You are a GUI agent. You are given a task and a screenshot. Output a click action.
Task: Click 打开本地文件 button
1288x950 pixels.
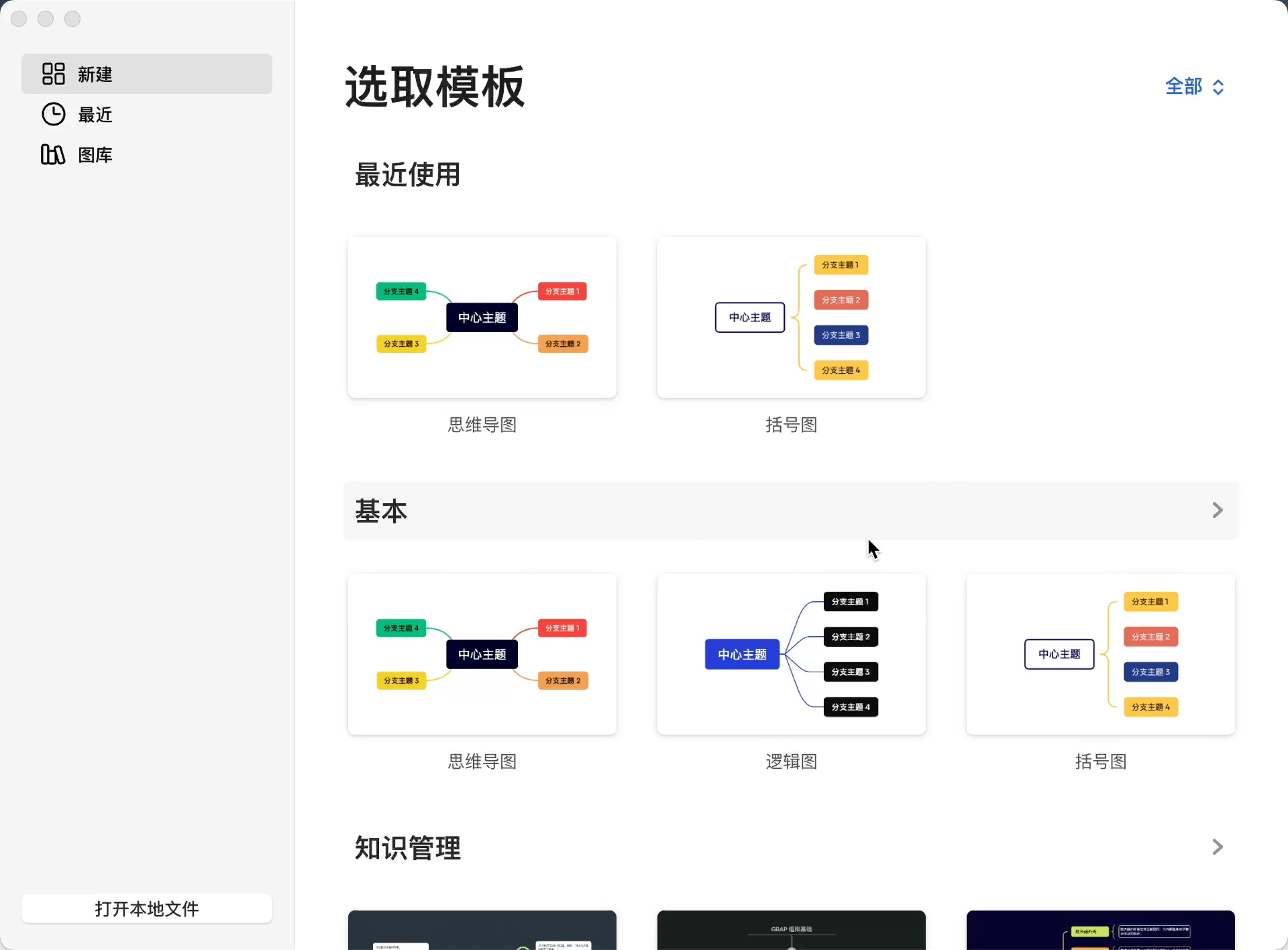click(x=147, y=908)
